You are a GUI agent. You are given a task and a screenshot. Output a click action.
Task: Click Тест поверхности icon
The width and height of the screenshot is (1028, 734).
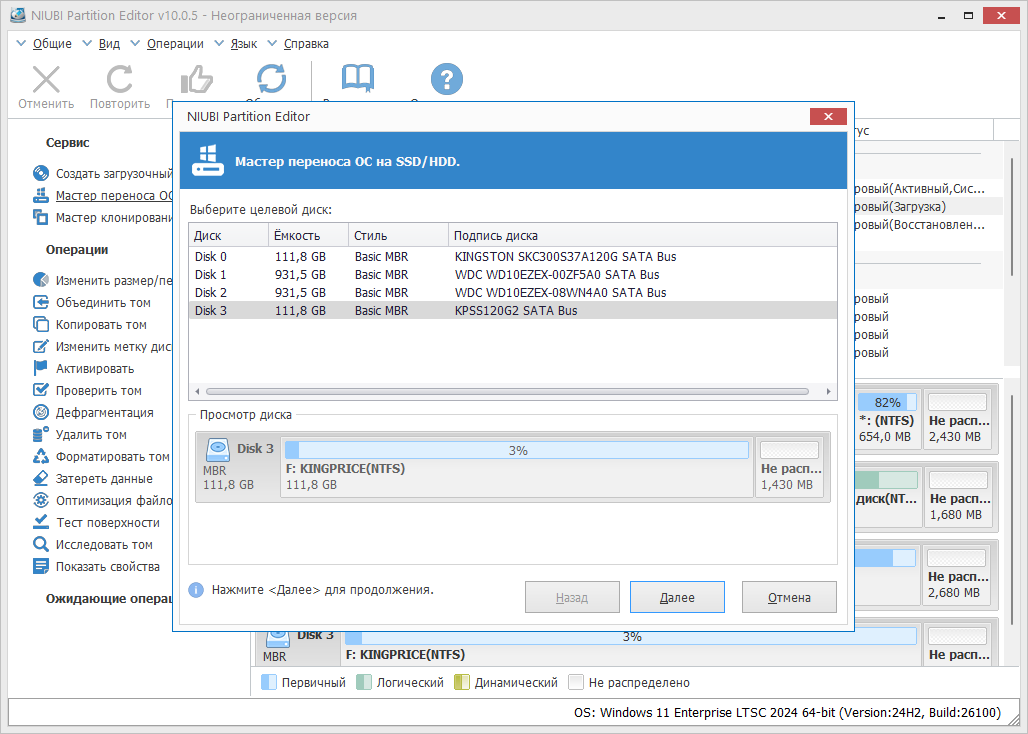point(41,522)
